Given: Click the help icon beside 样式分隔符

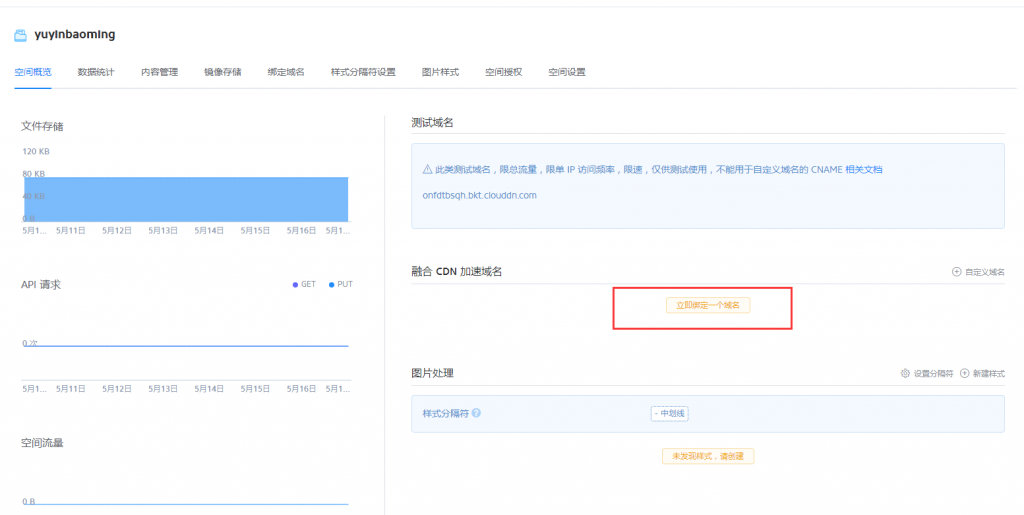Looking at the screenshot, I should click(x=476, y=413).
